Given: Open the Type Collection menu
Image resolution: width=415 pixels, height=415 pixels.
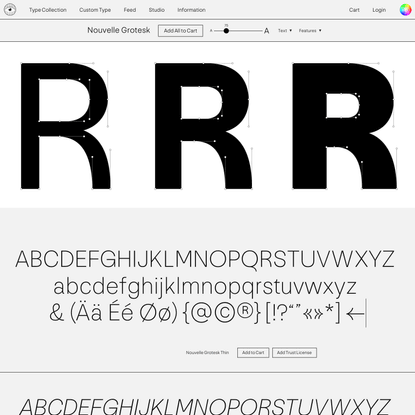Looking at the screenshot, I should coord(48,10).
